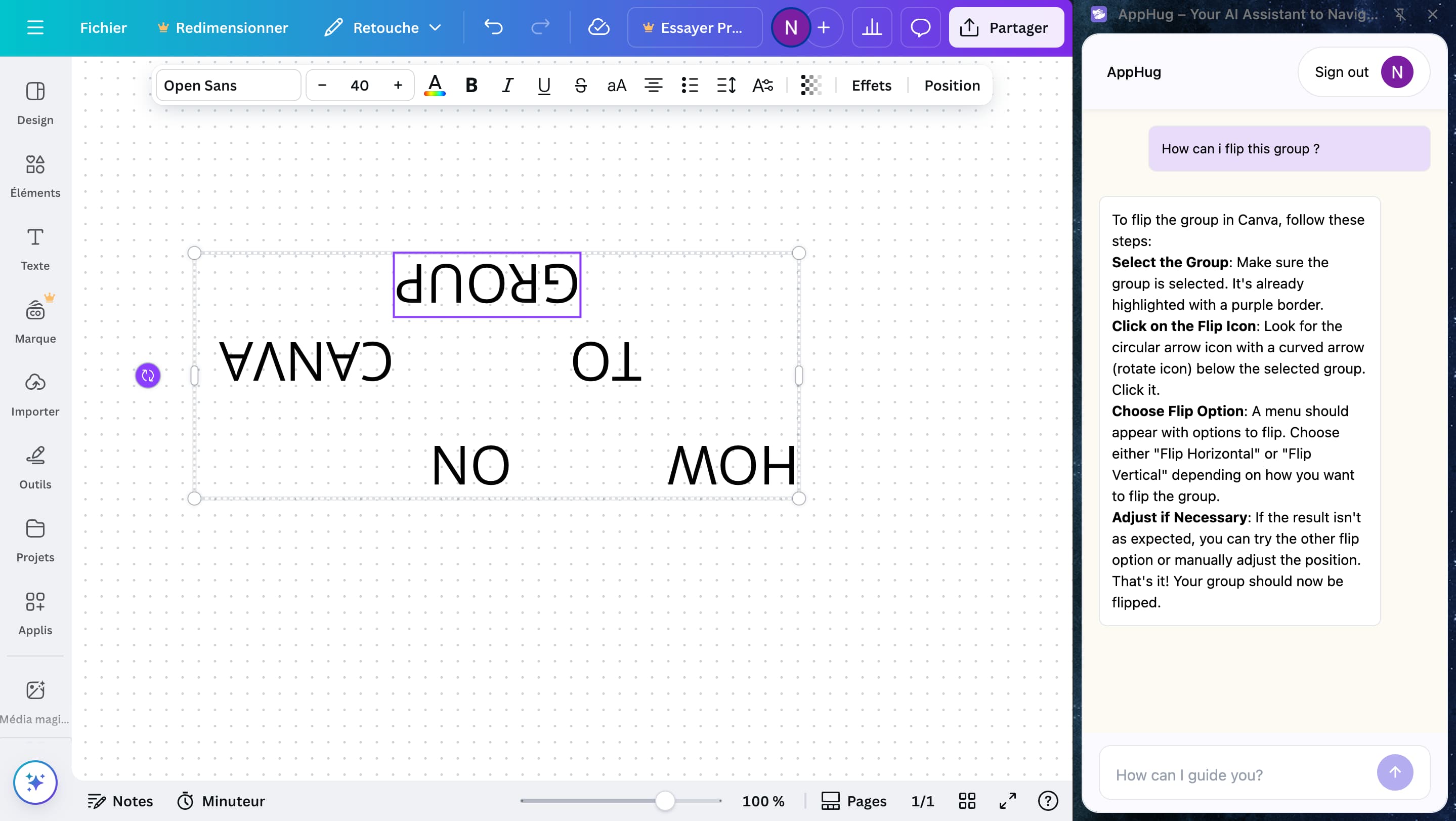The image size is (1456, 821).
Task: Open the Média magique panel
Action: pyautogui.click(x=35, y=702)
